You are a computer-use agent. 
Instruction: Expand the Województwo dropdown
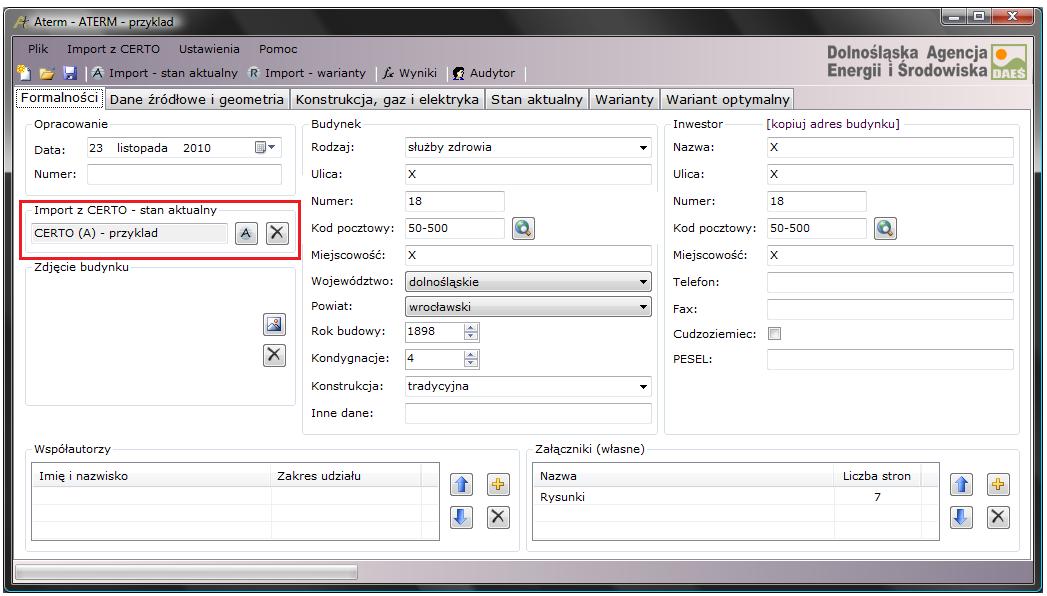coord(643,282)
